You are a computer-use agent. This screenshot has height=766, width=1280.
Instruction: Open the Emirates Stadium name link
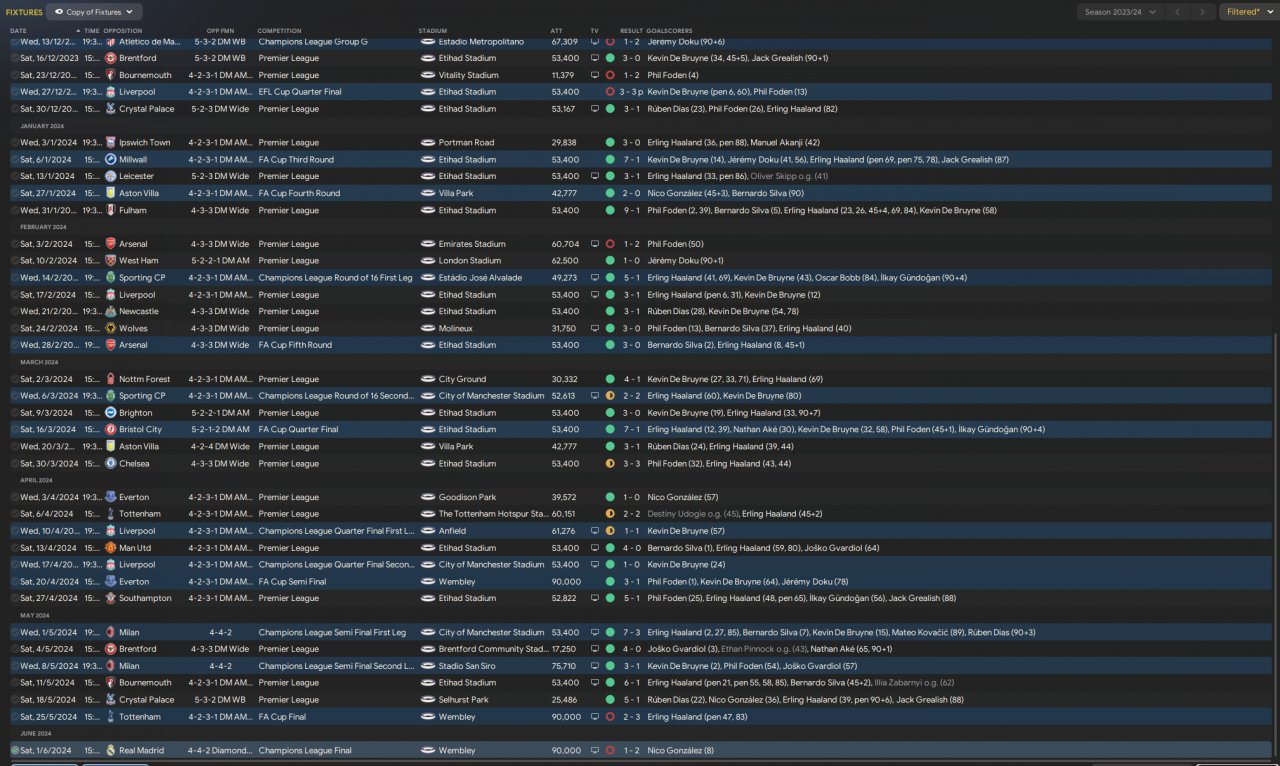[x=473, y=244]
